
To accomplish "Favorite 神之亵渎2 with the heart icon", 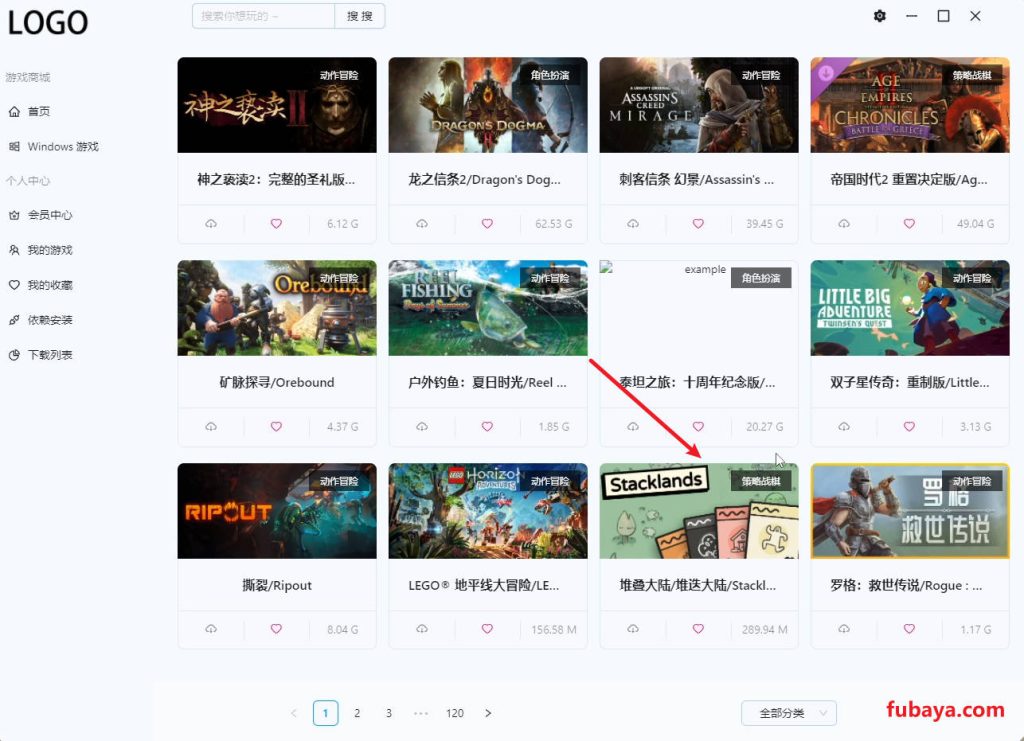I will pyautogui.click(x=276, y=224).
